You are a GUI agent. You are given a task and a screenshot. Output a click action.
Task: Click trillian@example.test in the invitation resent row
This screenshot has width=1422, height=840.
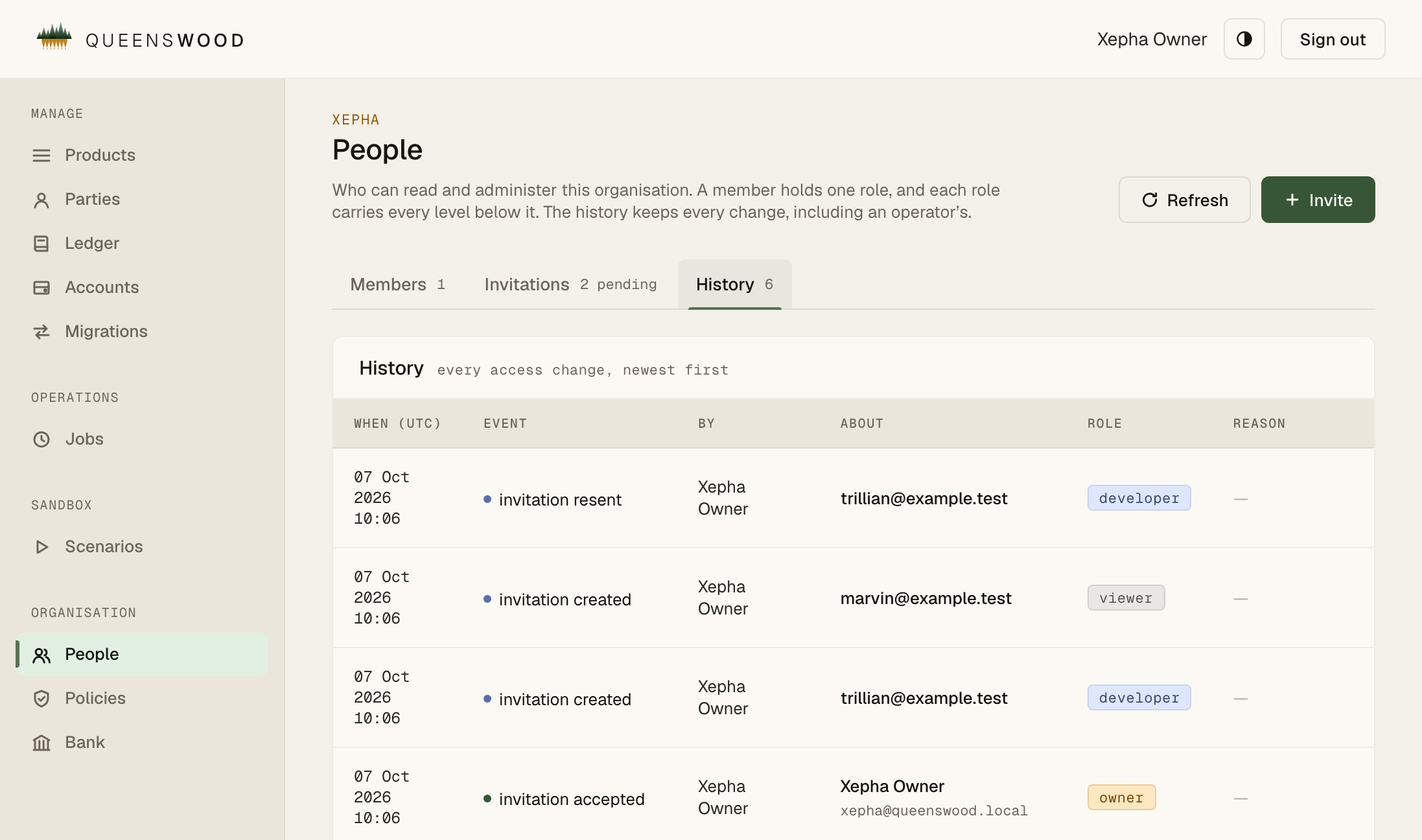tap(924, 498)
